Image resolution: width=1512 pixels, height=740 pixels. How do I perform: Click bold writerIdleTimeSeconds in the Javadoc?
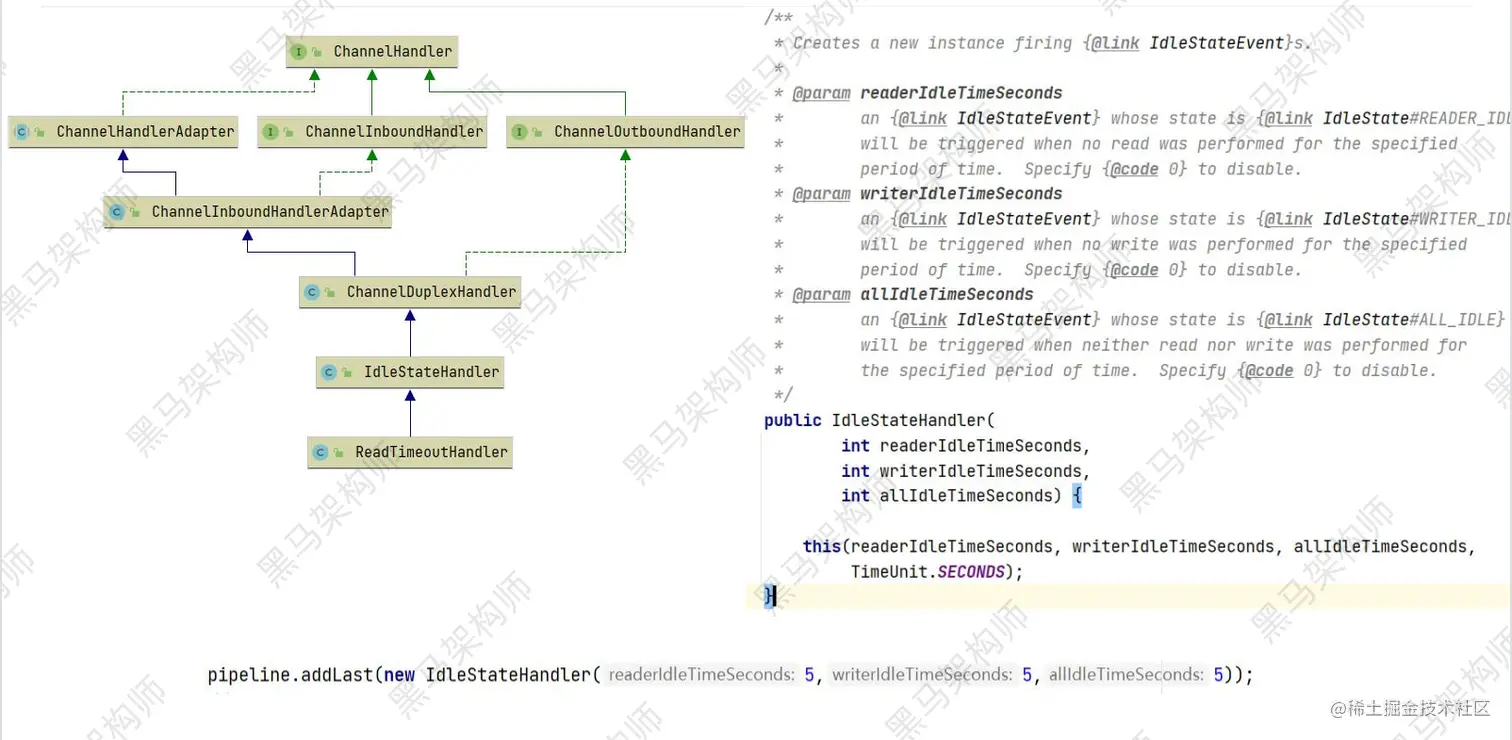click(961, 194)
